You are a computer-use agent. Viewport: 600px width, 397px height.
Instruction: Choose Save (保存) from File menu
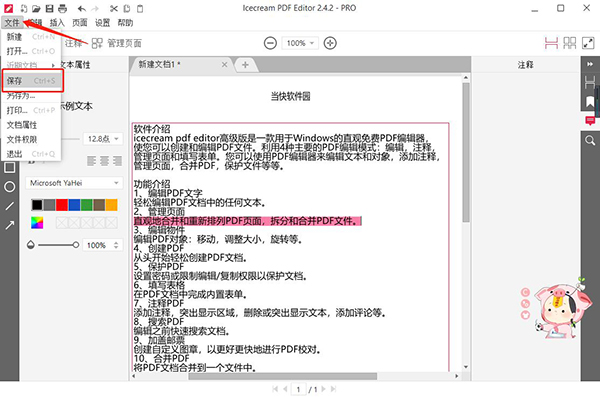(x=33, y=81)
